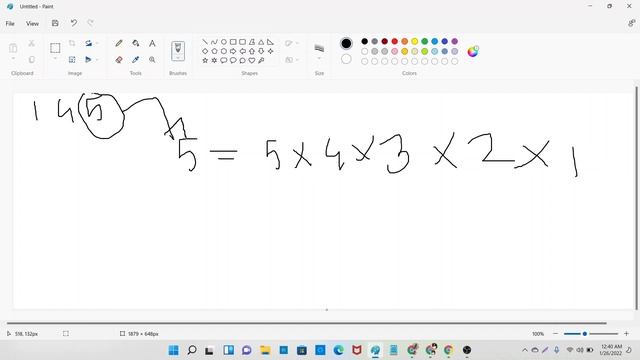Choose the Line shape
The width and height of the screenshot is (640, 360).
tap(205, 42)
